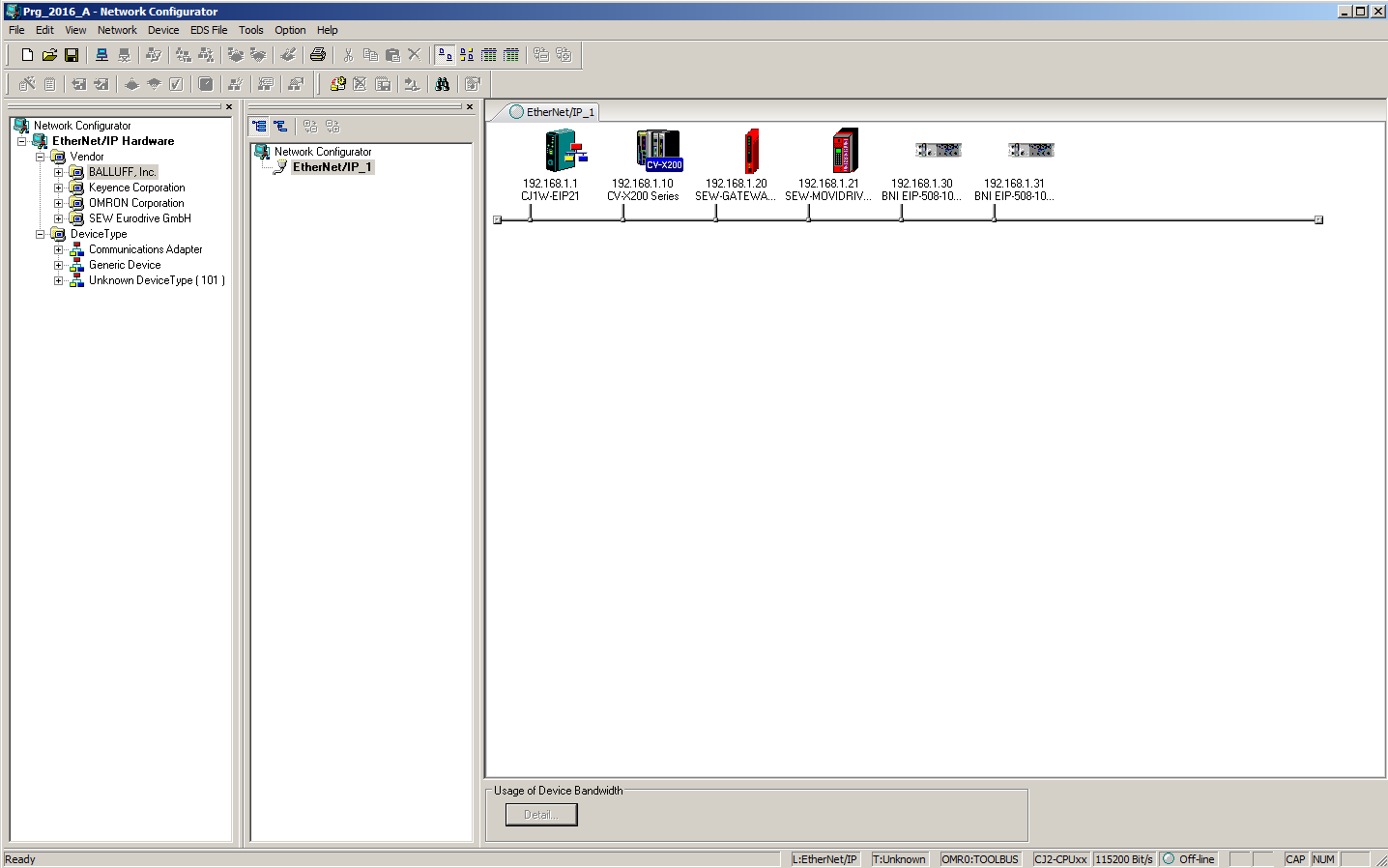Image resolution: width=1388 pixels, height=868 pixels.
Task: Toggle first tree view button in network pane
Action: click(259, 126)
